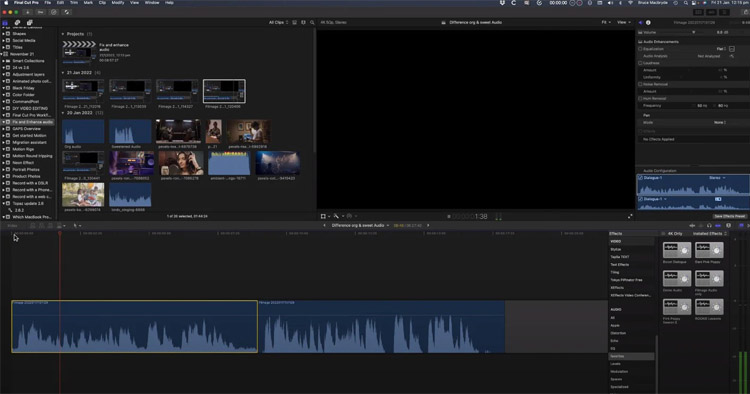
Task: Open the Mark menu
Action: coord(88,2)
